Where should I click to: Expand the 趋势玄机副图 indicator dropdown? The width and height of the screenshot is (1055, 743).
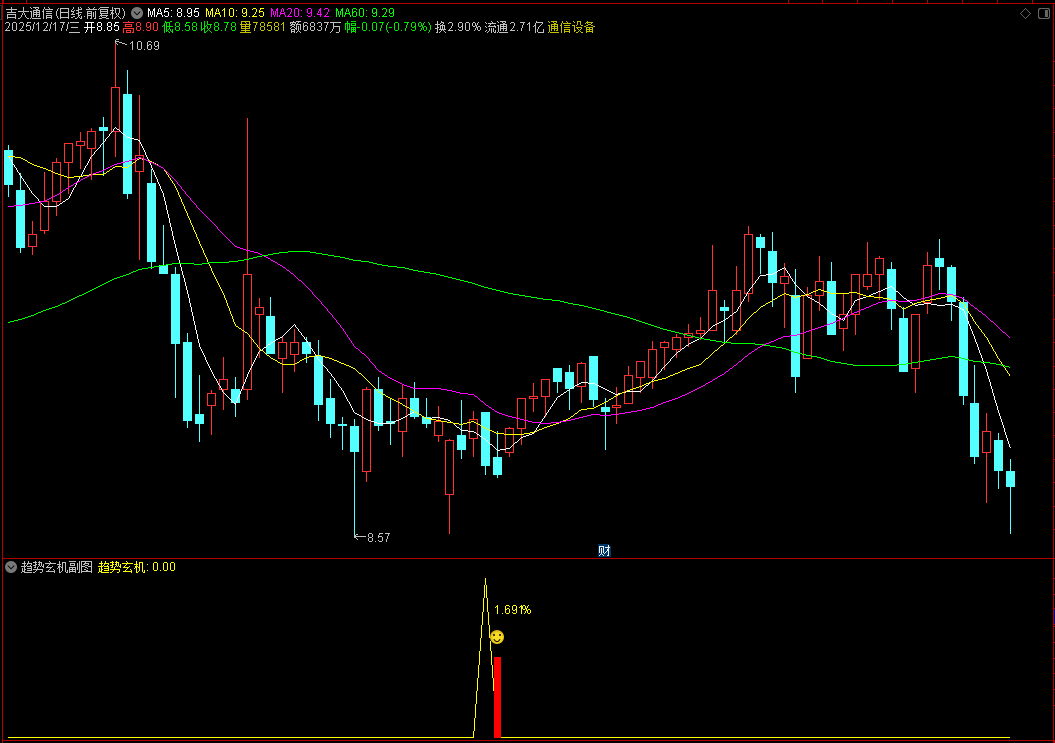point(11,567)
